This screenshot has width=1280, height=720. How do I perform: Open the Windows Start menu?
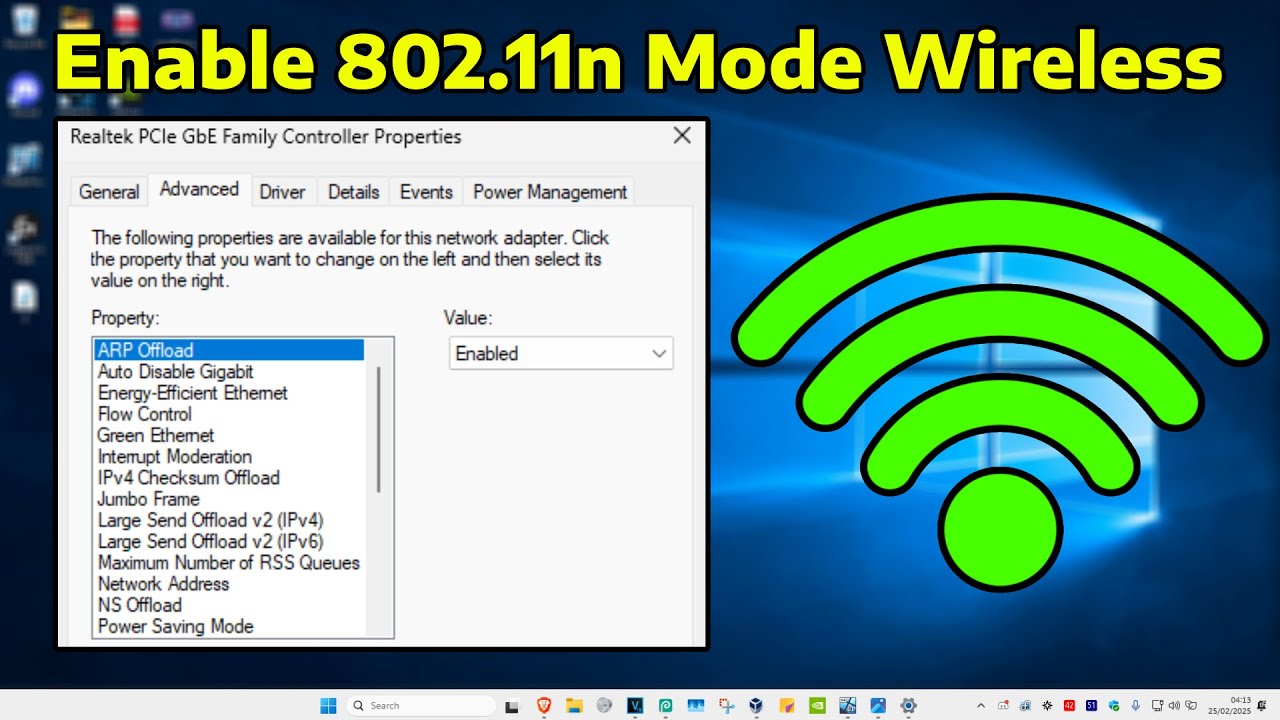328,705
